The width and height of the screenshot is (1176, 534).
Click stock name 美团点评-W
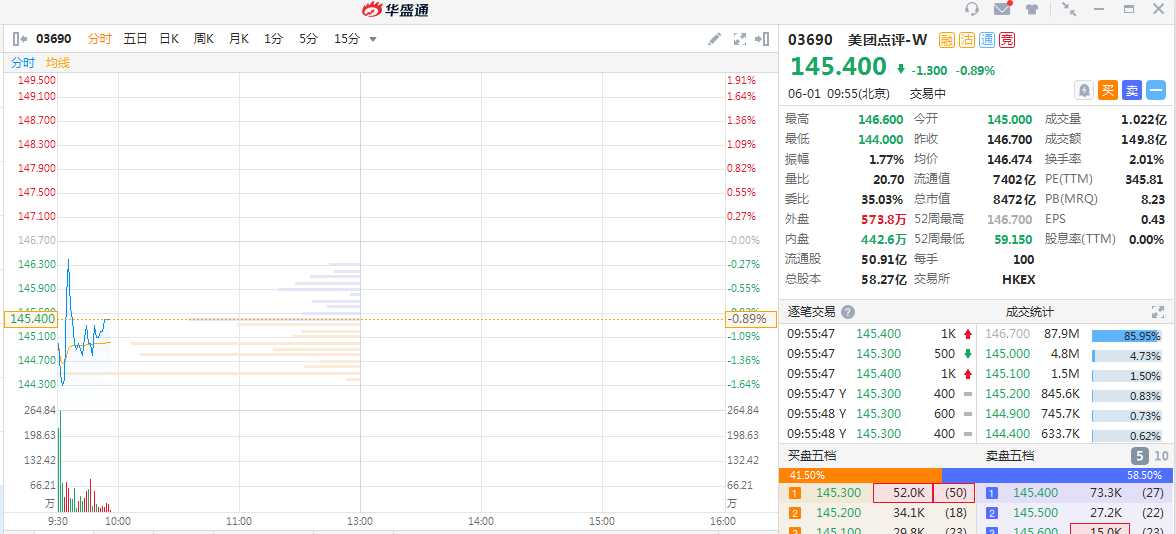[x=887, y=40]
